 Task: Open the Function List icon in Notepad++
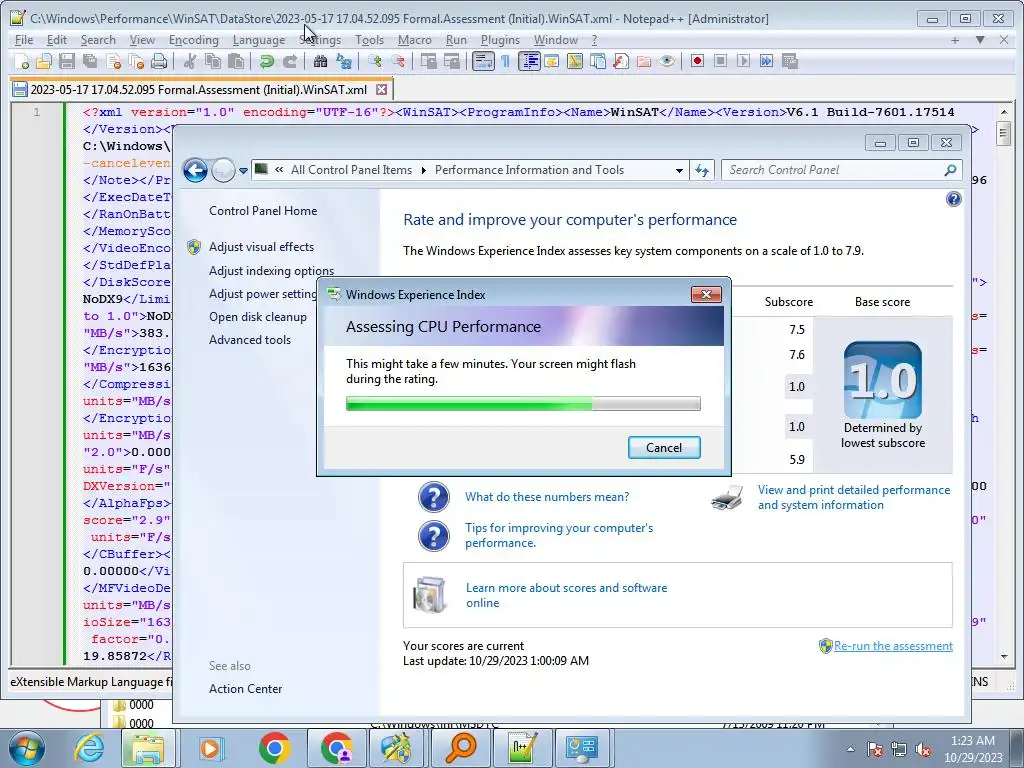pos(621,61)
